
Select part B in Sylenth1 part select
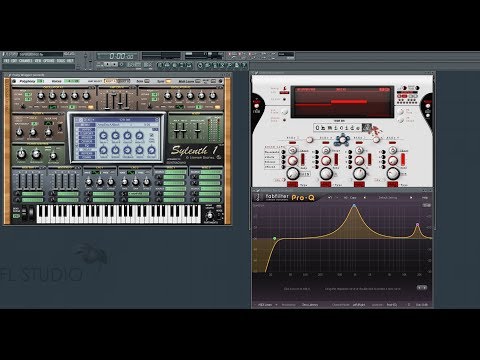point(123,81)
